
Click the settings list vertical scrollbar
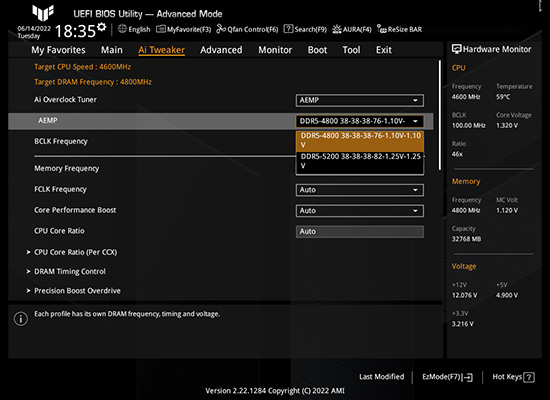[440, 115]
